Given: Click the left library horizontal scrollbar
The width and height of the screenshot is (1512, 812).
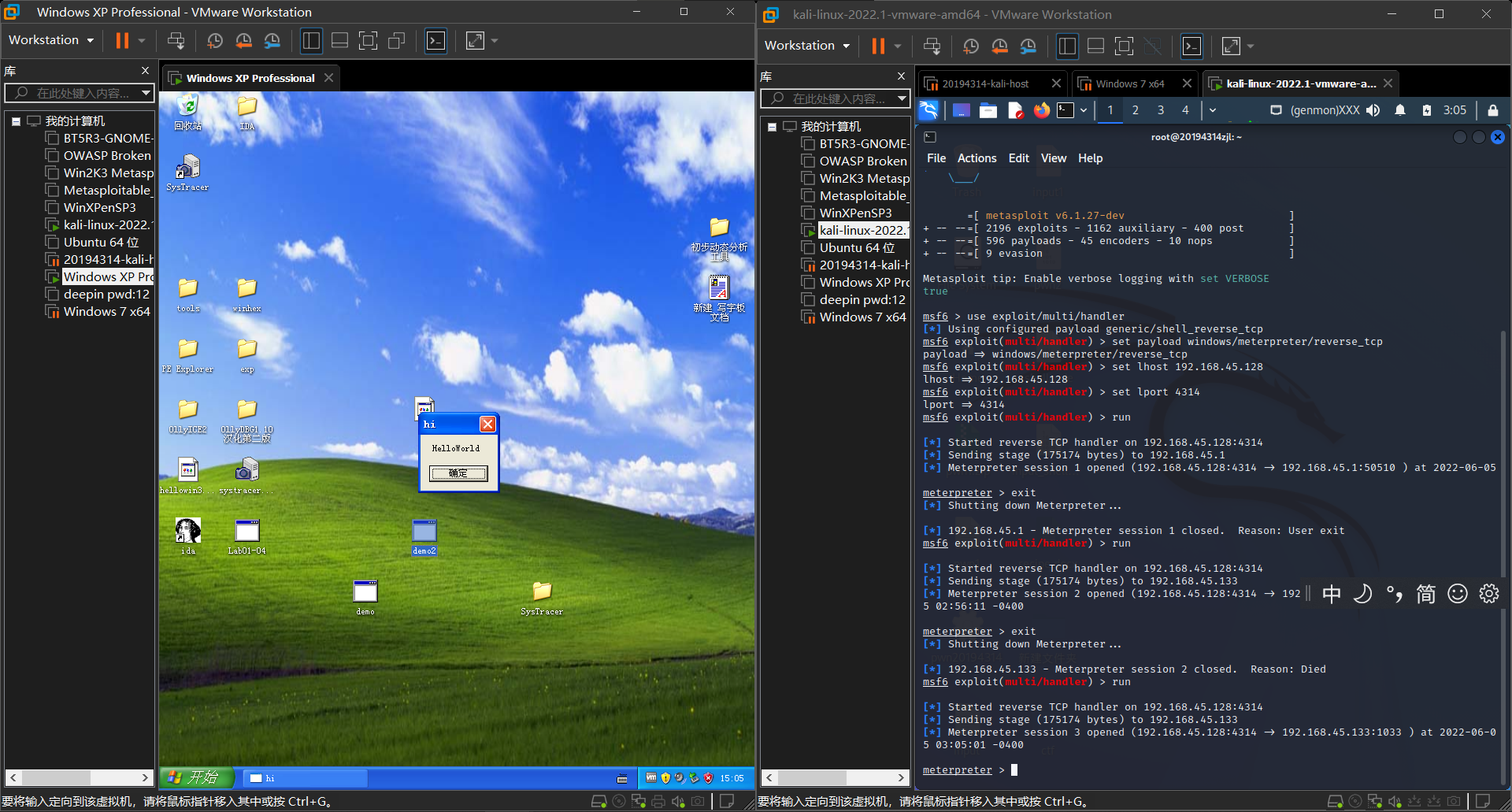Looking at the screenshot, I should click(79, 777).
